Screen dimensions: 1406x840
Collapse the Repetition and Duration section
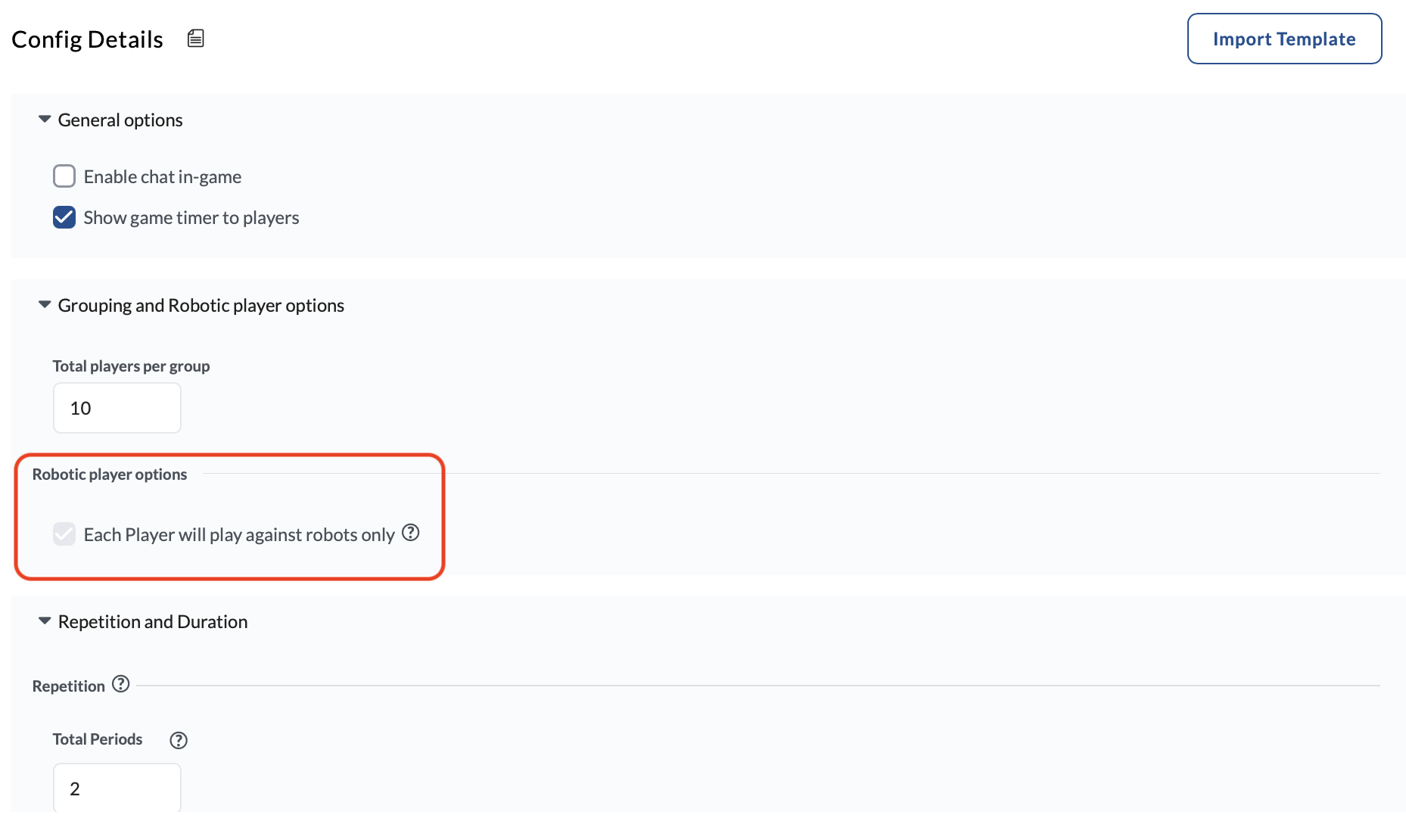[x=44, y=621]
